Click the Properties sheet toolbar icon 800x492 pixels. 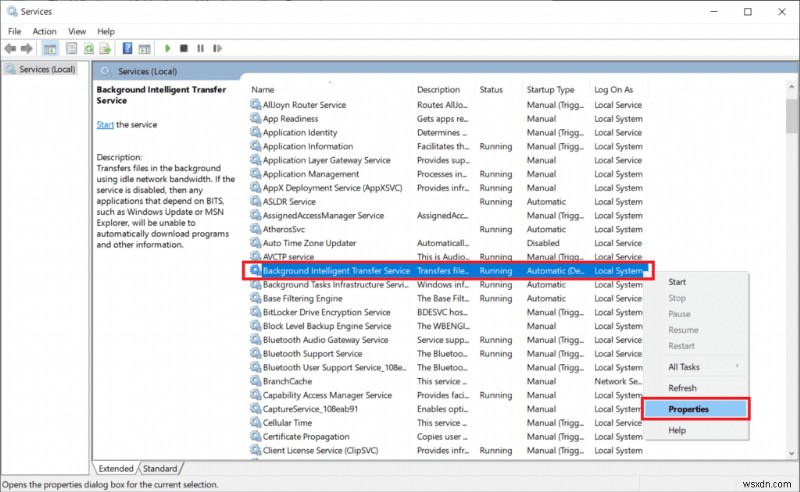(71, 48)
